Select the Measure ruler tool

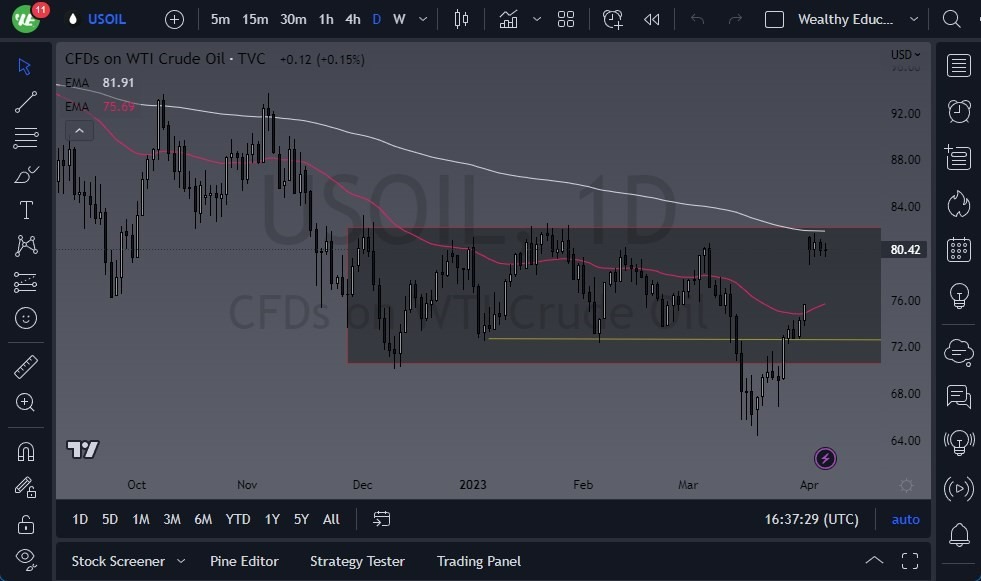26,367
